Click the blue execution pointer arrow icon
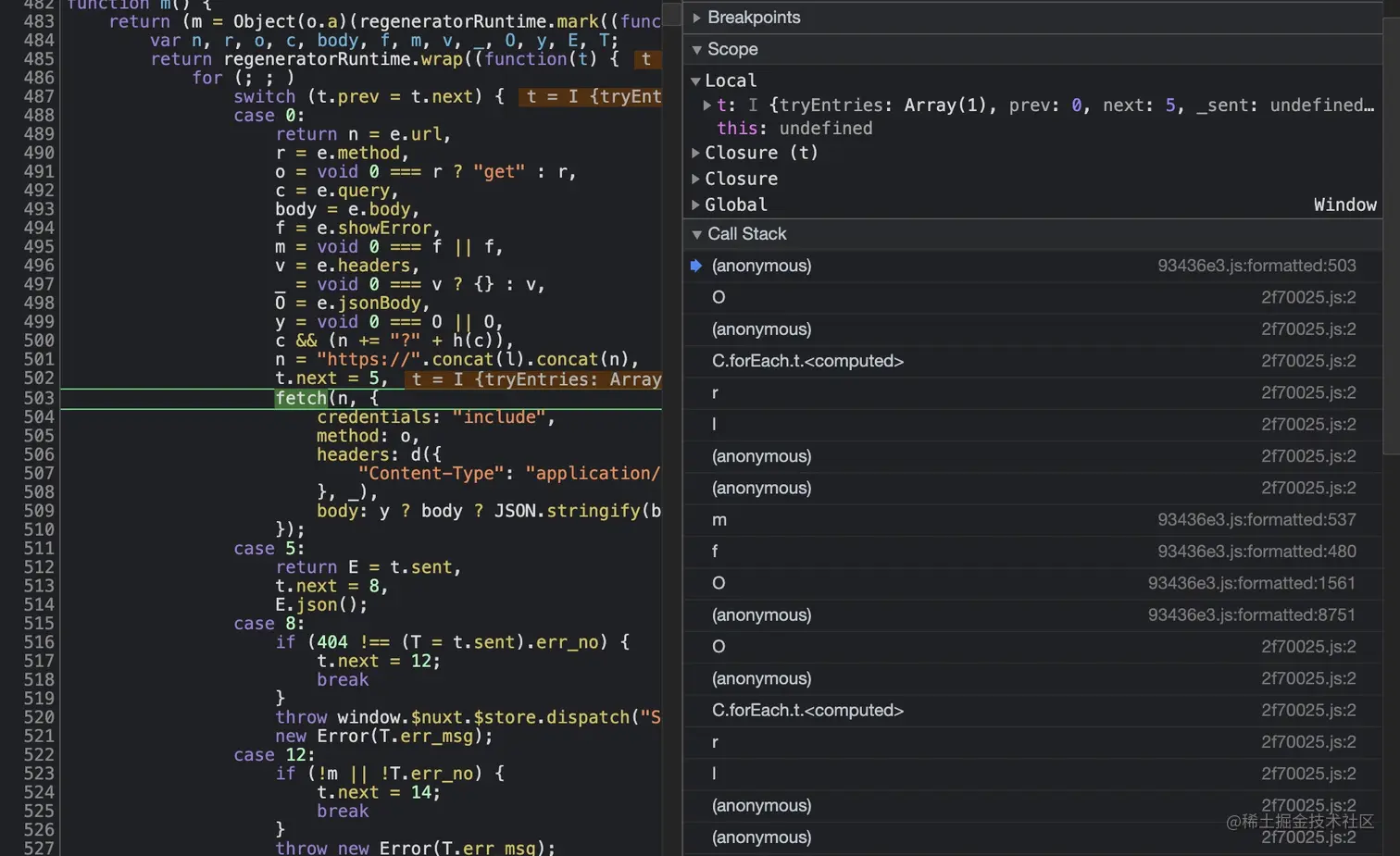 695,266
